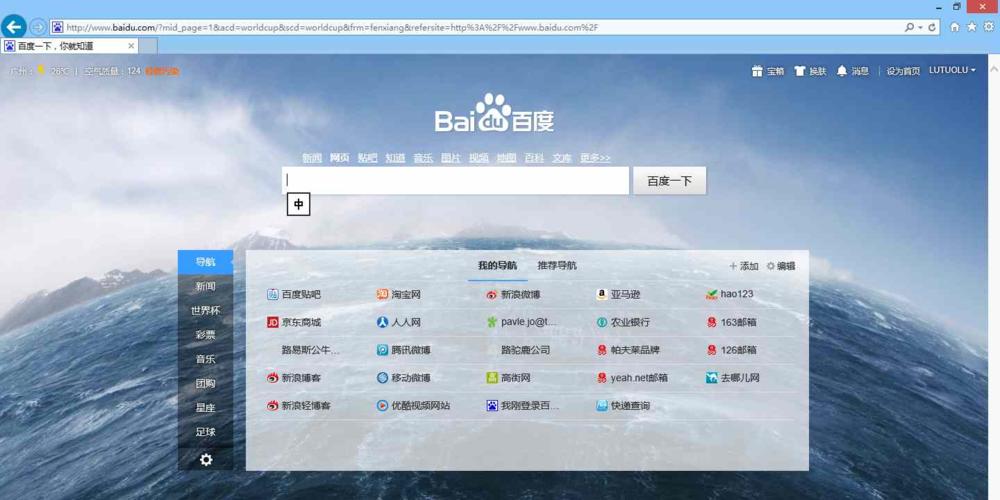Open 淘宝网 navigation shortcut
The image size is (1000, 500).
[x=399, y=295]
